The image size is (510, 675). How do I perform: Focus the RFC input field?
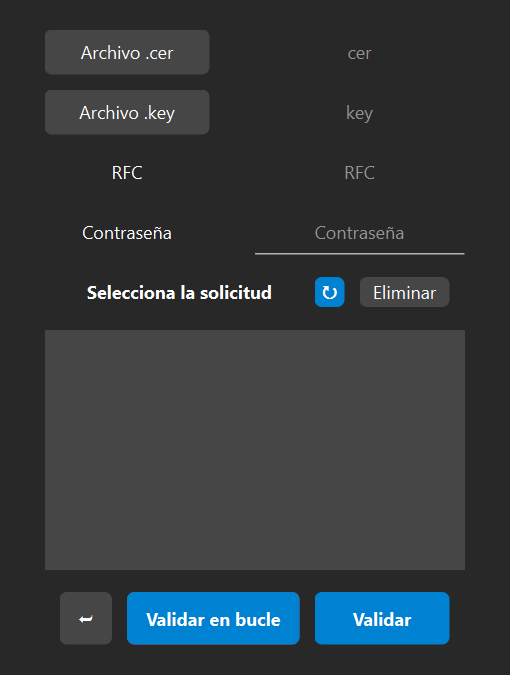(359, 173)
